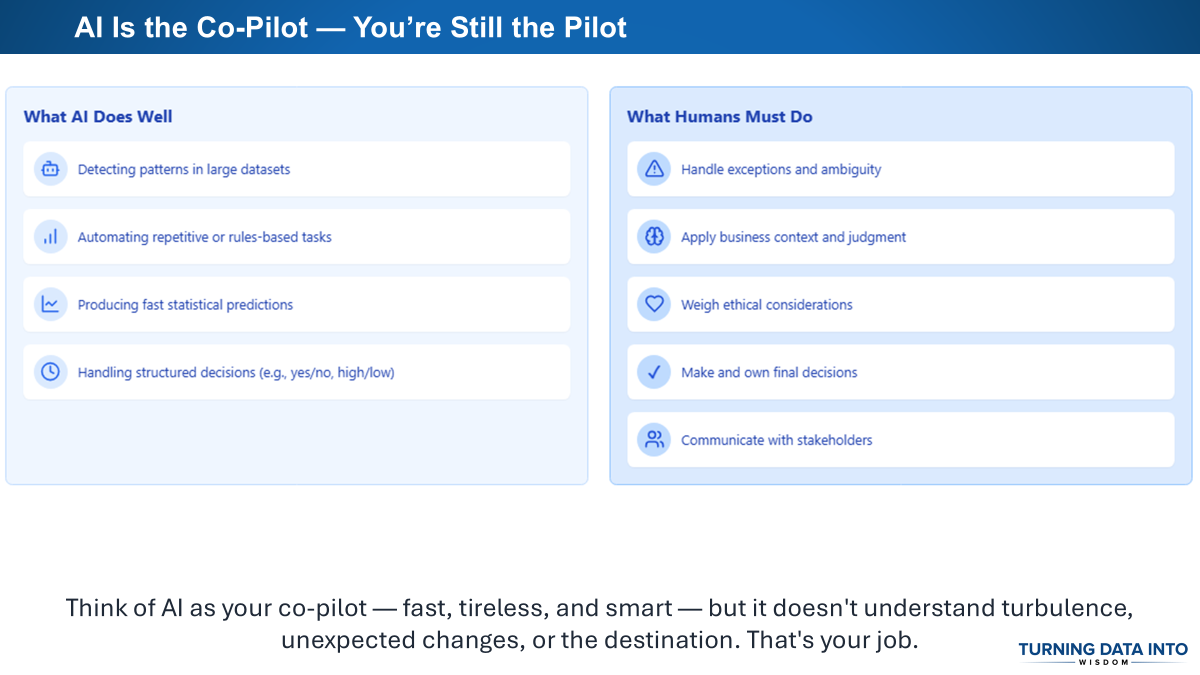1200x675 pixels.
Task: Click the bar chart icon for Automating tasks
Action: 50,237
